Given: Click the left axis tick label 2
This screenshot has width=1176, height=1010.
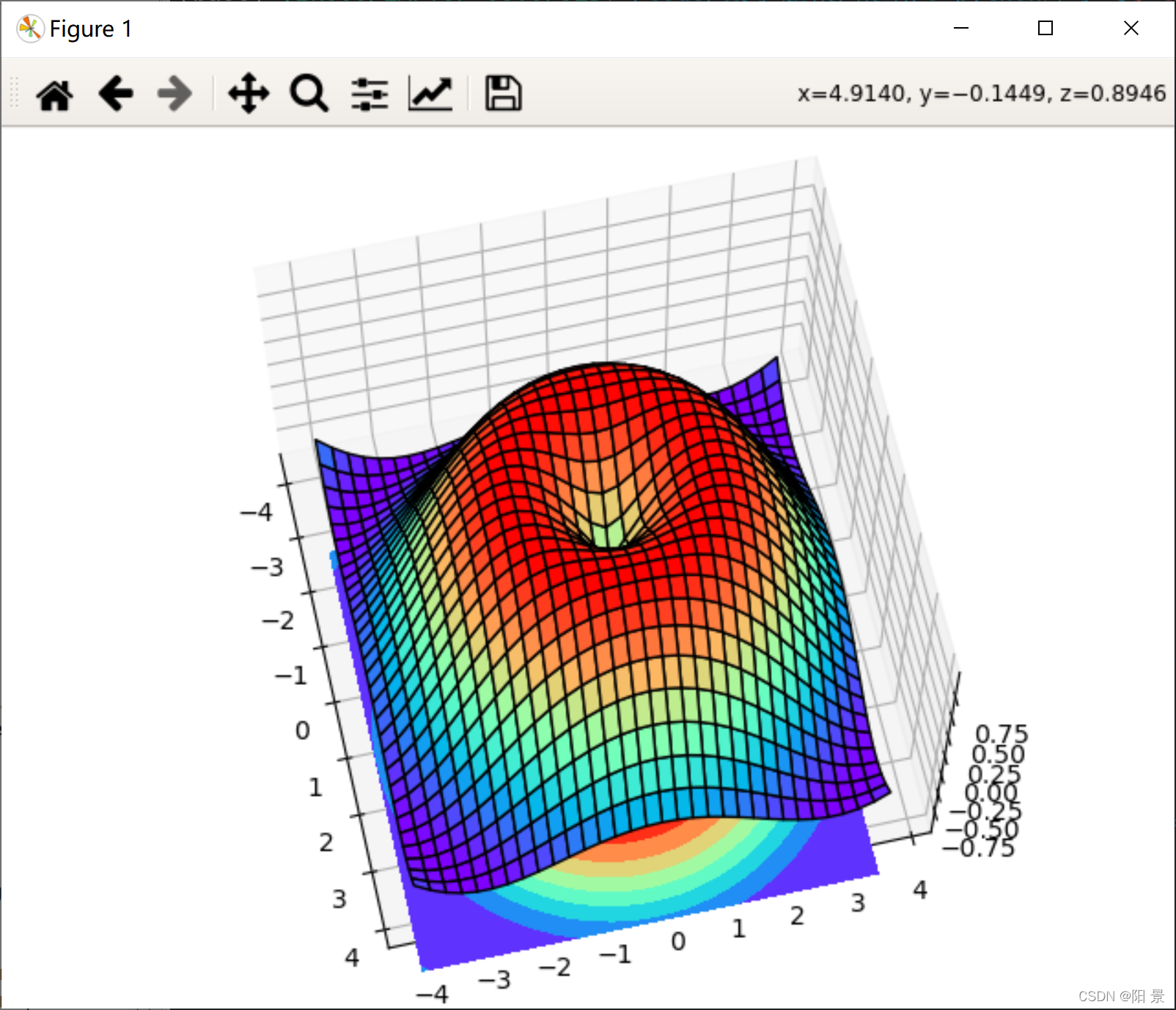Looking at the screenshot, I should coord(326,842).
